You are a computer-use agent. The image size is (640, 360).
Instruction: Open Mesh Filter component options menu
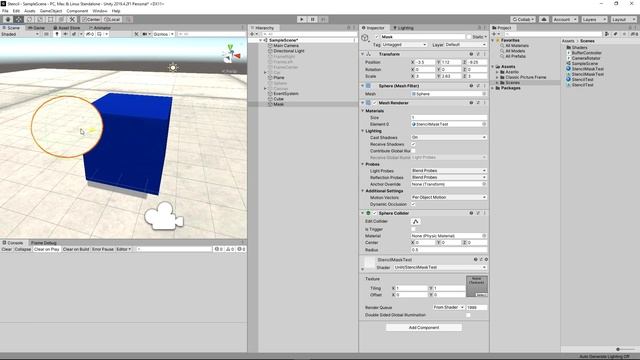(x=484, y=86)
